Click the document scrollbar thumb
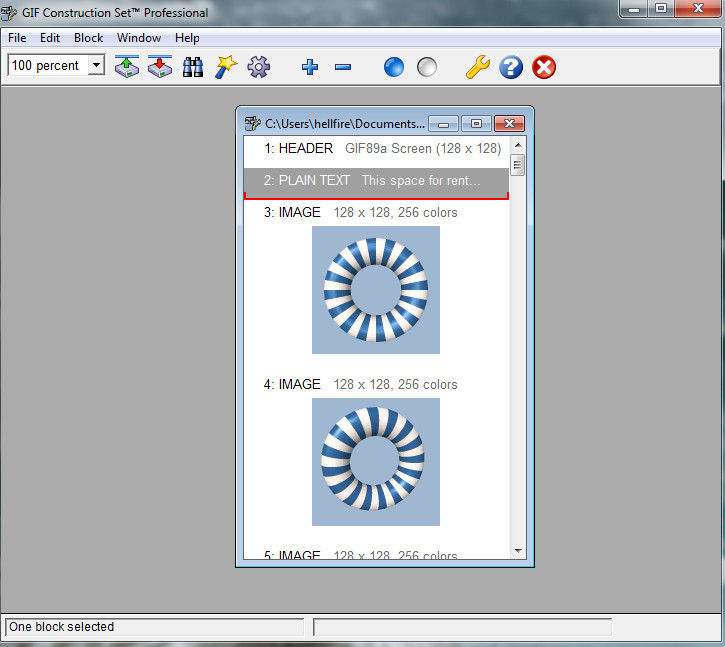725x647 pixels. tap(518, 165)
